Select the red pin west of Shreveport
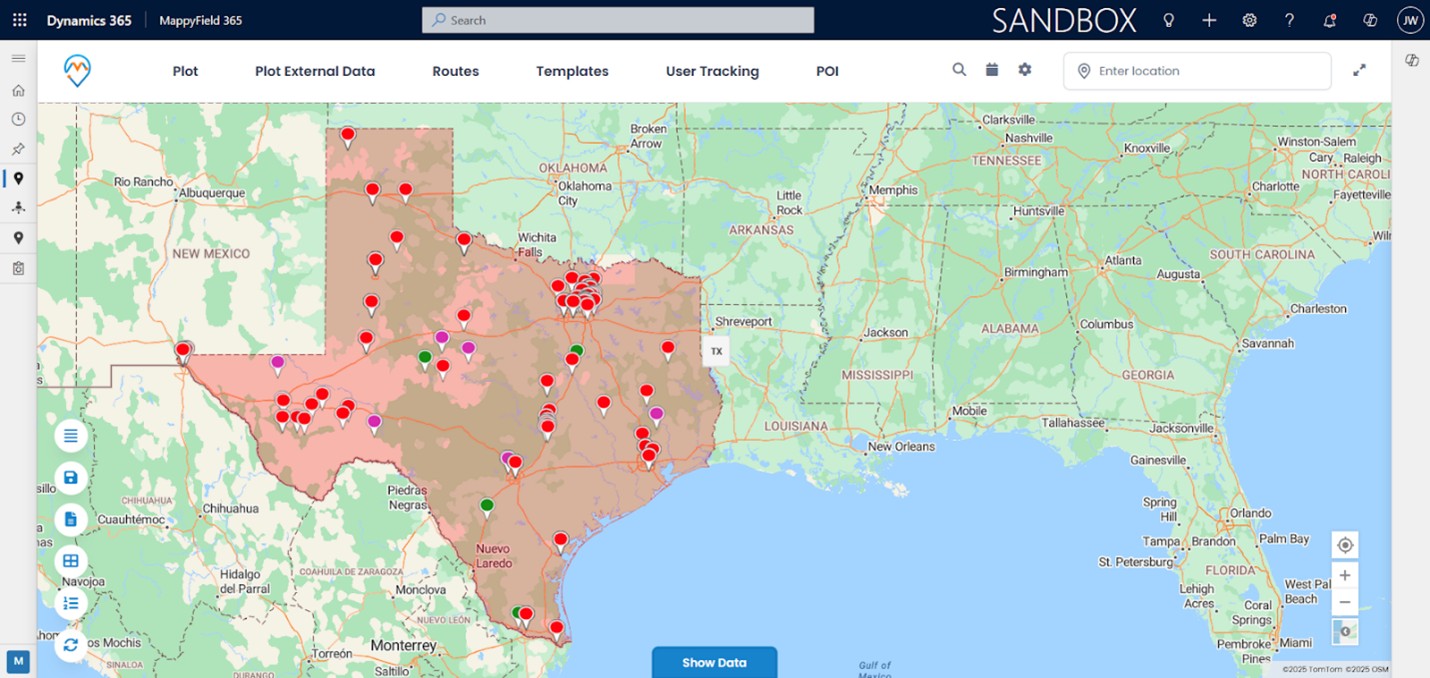Viewport: 1430px width, 678px height. 668,350
